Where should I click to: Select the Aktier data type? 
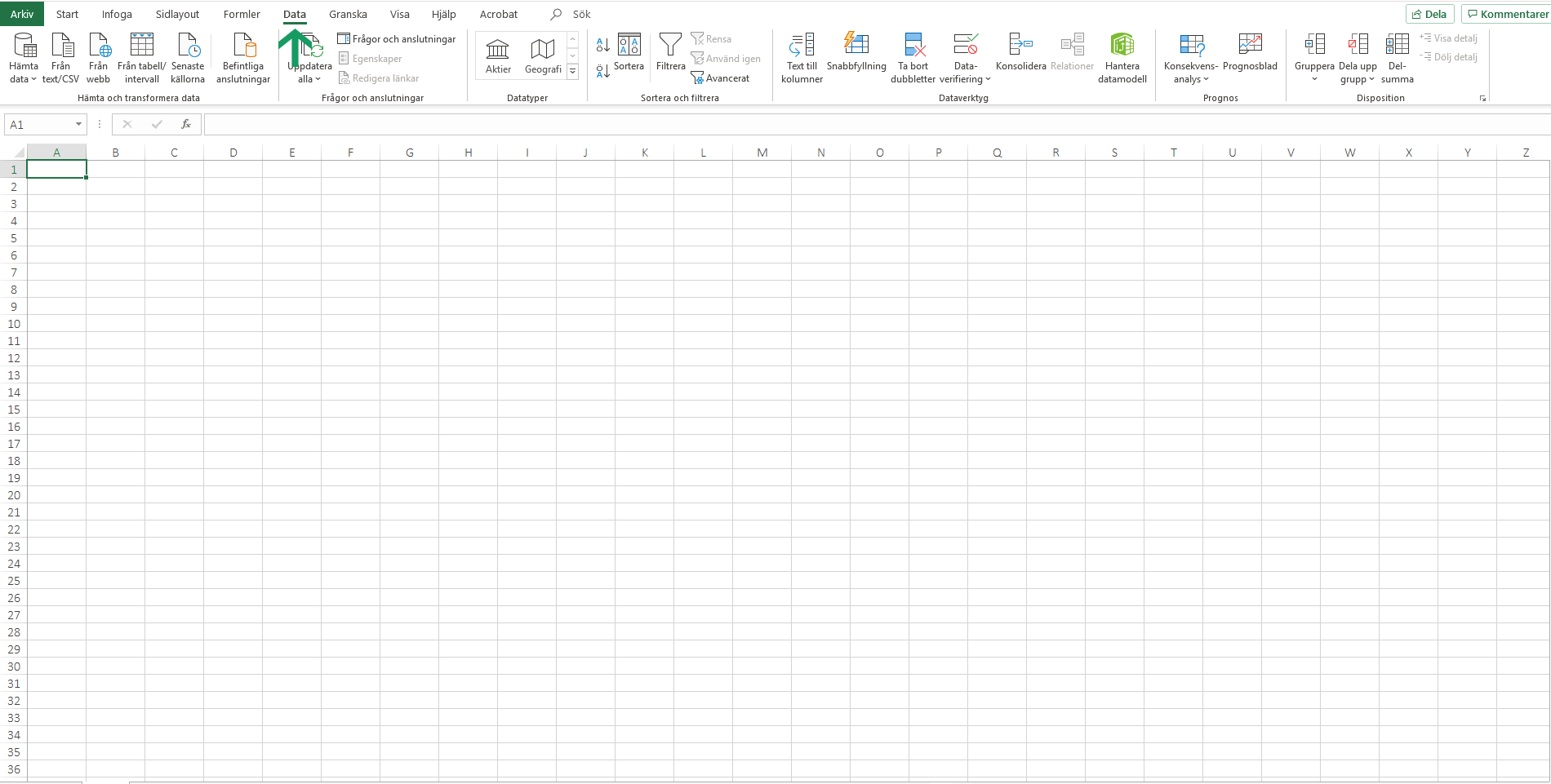click(498, 56)
